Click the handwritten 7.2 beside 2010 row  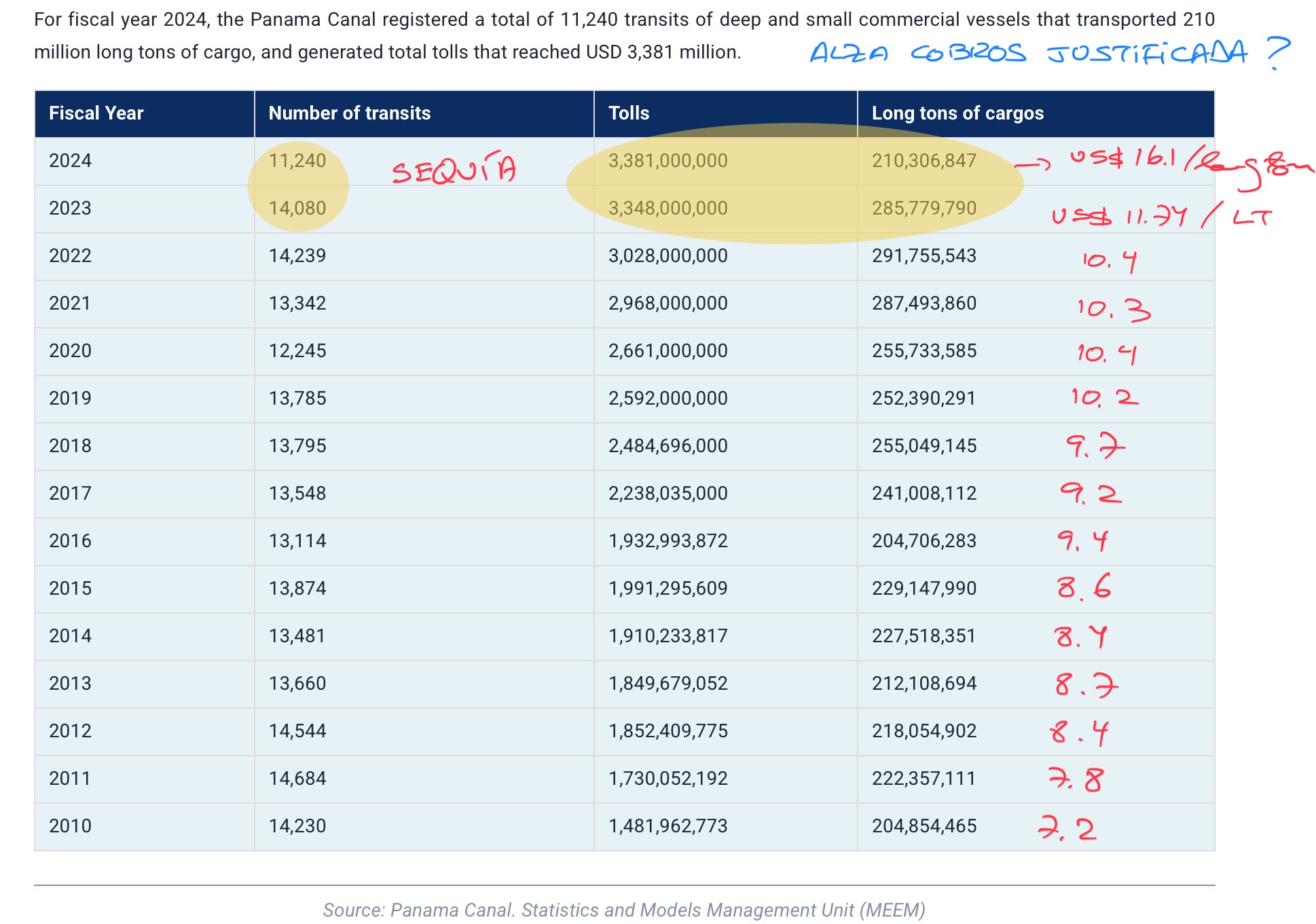[x=1067, y=828]
